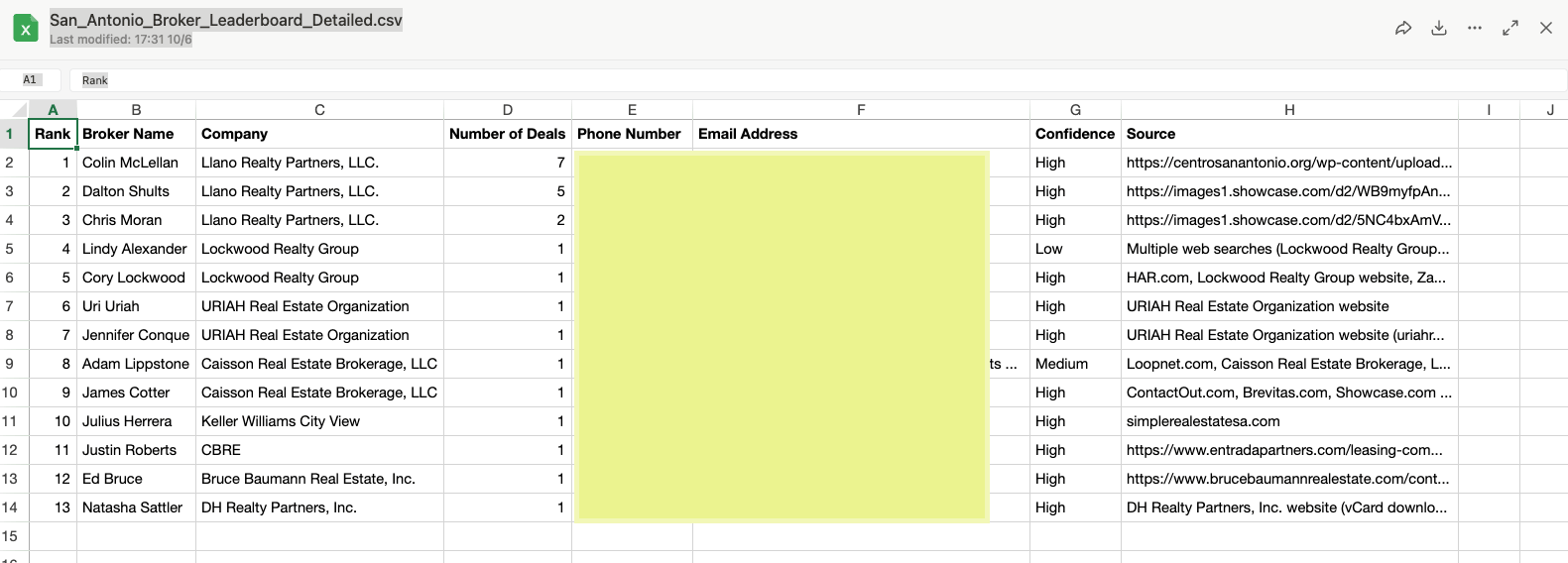Click the file name title text

coord(226,20)
